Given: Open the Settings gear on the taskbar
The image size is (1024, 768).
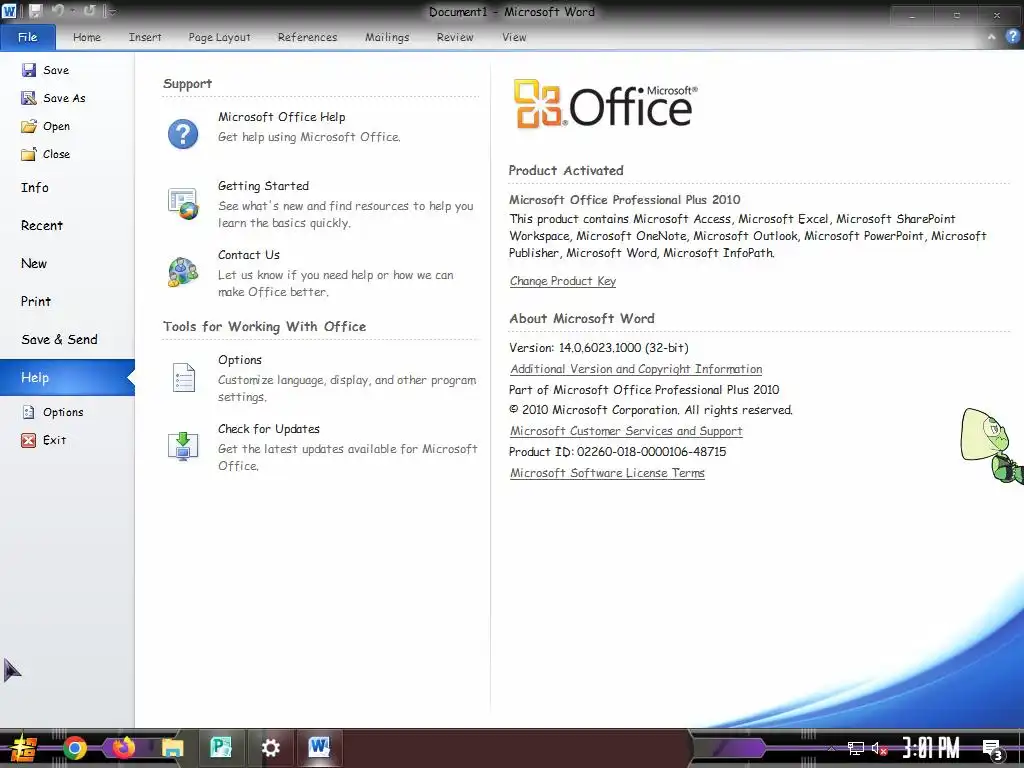Looking at the screenshot, I should (x=270, y=748).
